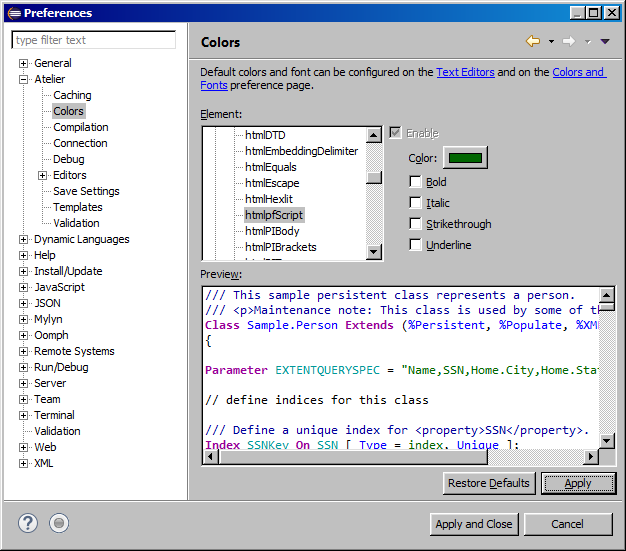626x551 pixels.
Task: Expand the Oomph tree node
Action: pyautogui.click(x=24, y=335)
